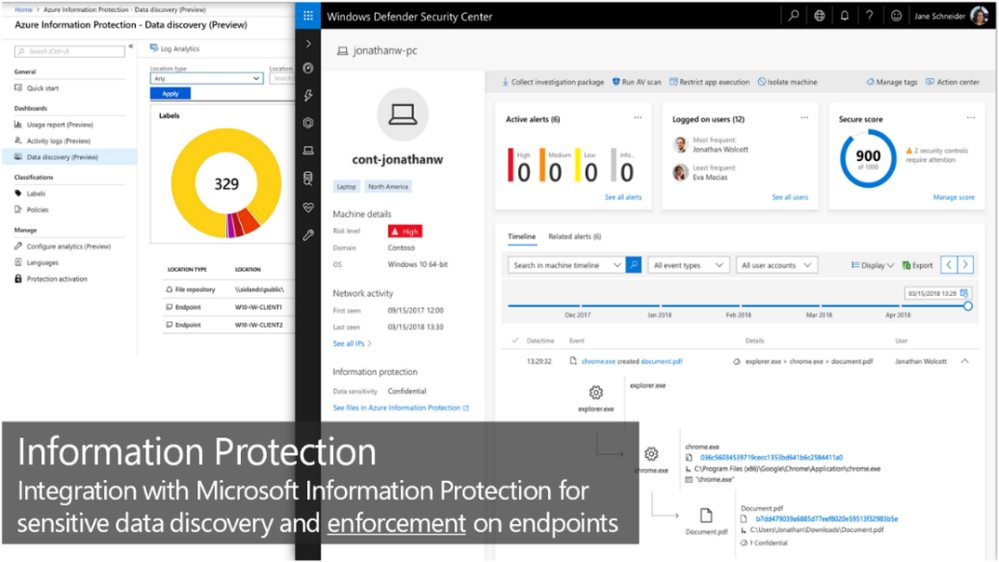The height and width of the screenshot is (562, 999).
Task: Click Collect investigation package
Action: (552, 82)
